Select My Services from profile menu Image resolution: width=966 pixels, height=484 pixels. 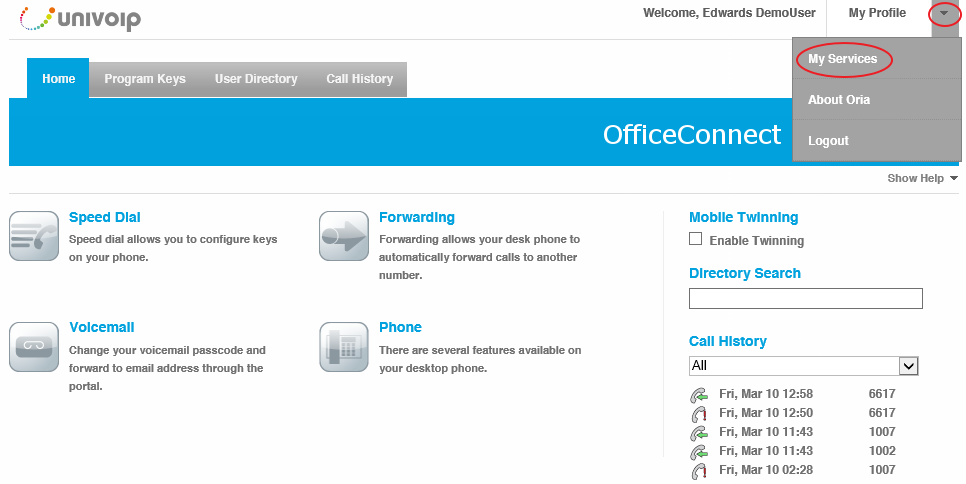(x=842, y=59)
